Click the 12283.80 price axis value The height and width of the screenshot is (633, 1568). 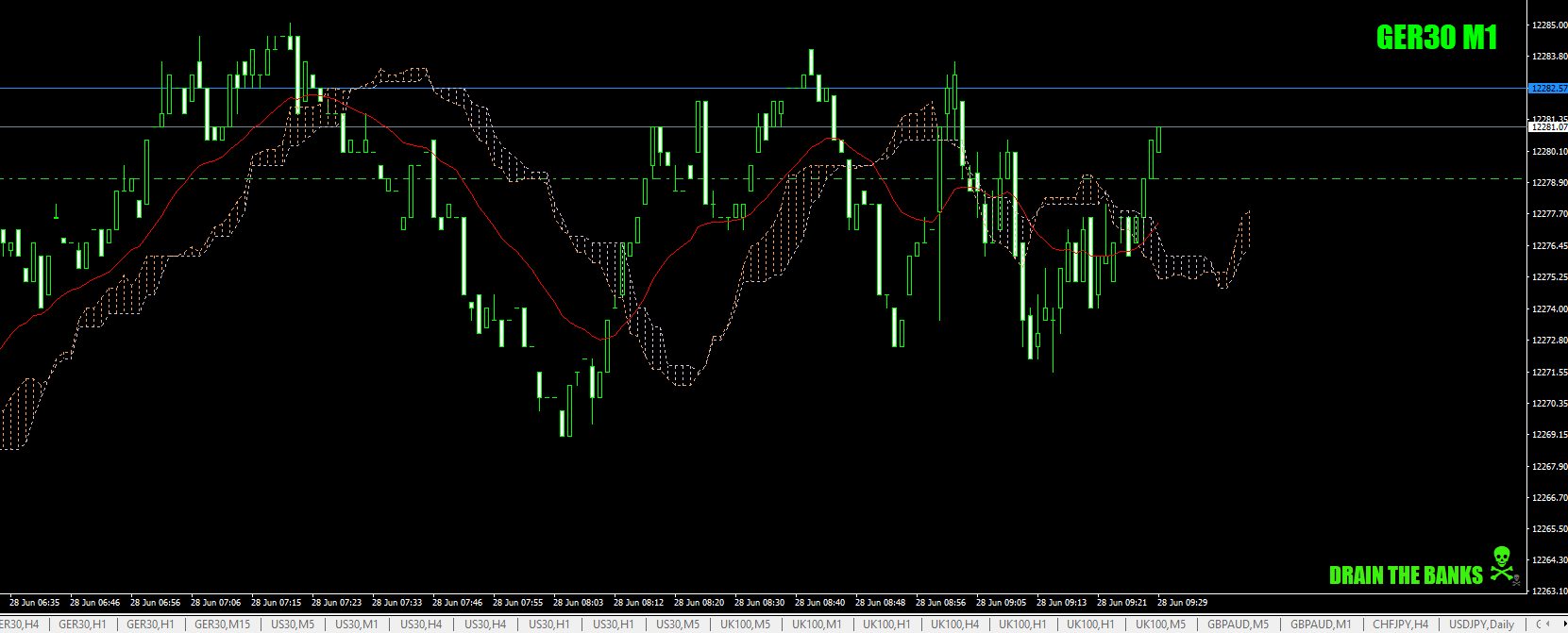pos(1549,57)
